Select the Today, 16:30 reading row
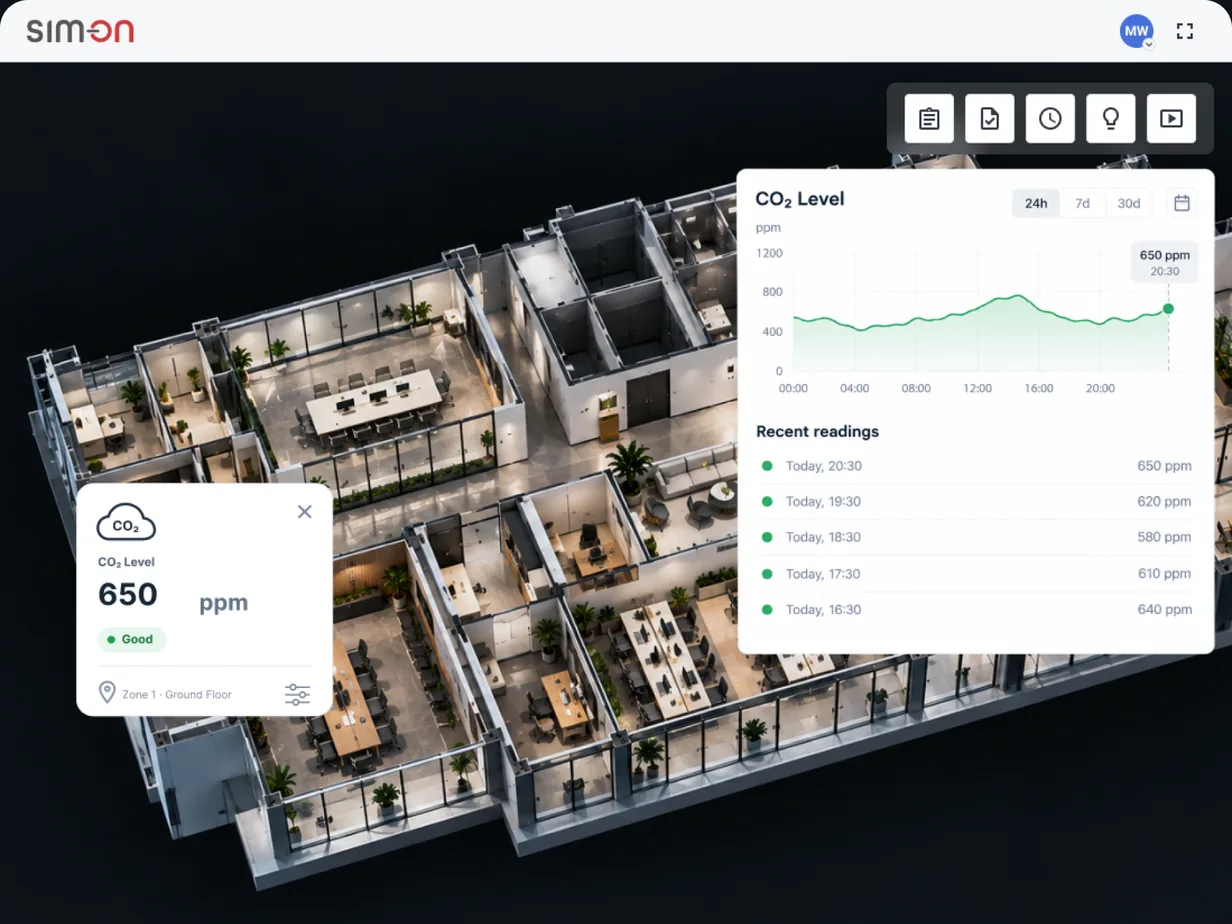Screen dimensions: 1232x924 coord(976,610)
